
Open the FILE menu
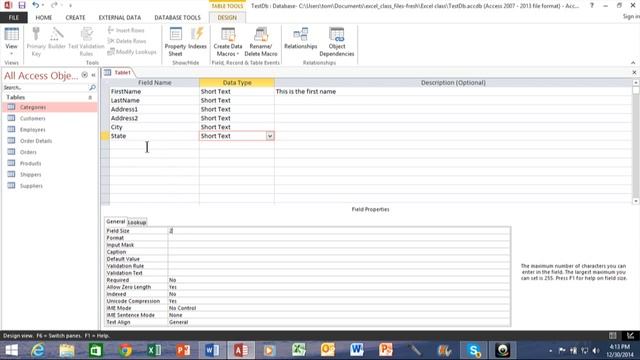coord(14,18)
